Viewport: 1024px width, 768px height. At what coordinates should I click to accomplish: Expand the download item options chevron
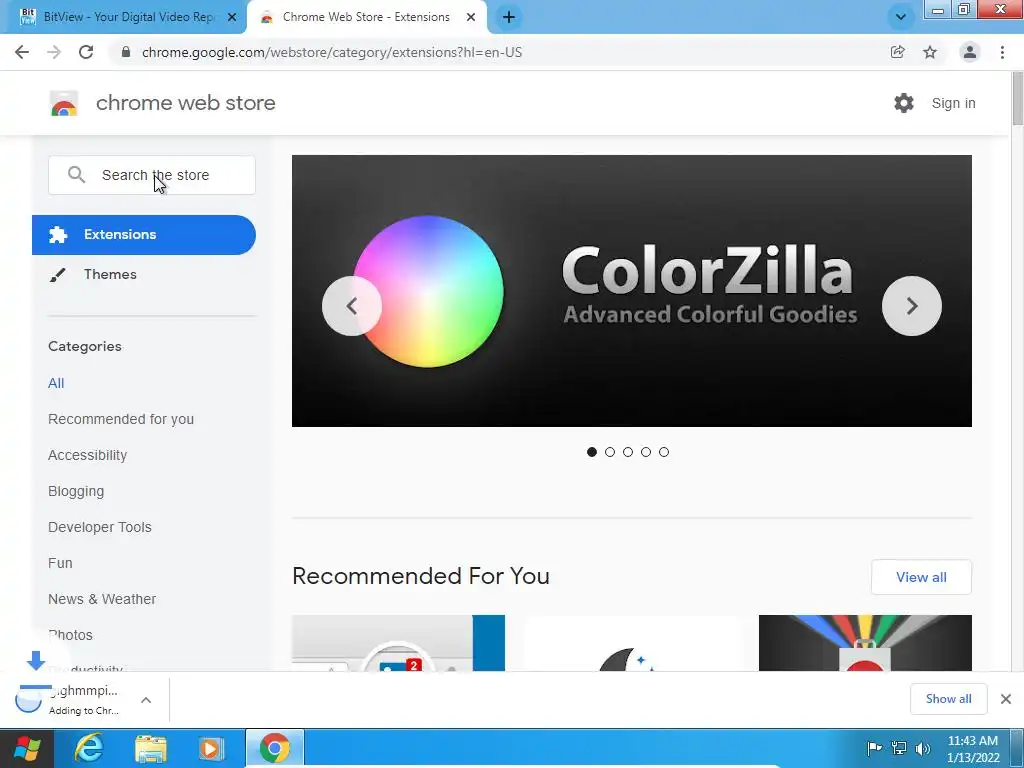[146, 700]
